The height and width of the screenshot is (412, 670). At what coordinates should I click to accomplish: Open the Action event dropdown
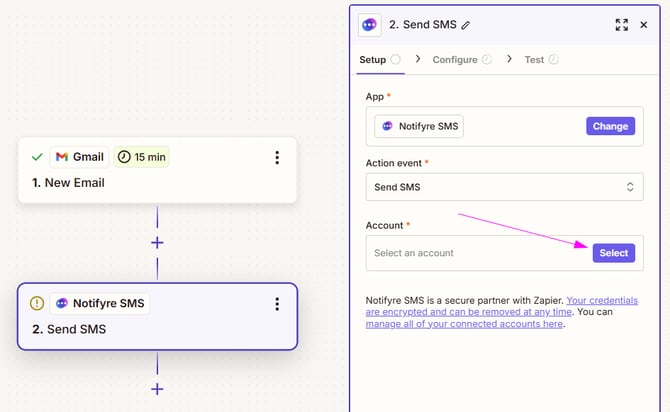click(504, 187)
